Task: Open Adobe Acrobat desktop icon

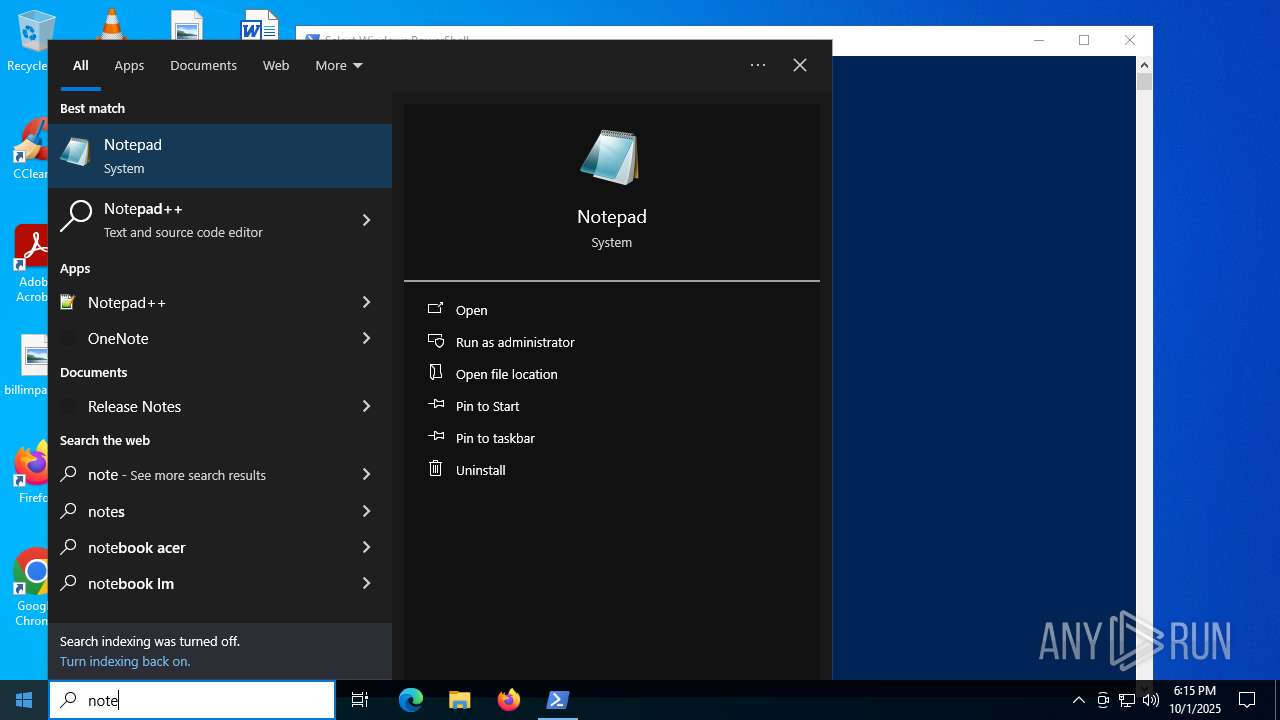Action: pos(32,264)
